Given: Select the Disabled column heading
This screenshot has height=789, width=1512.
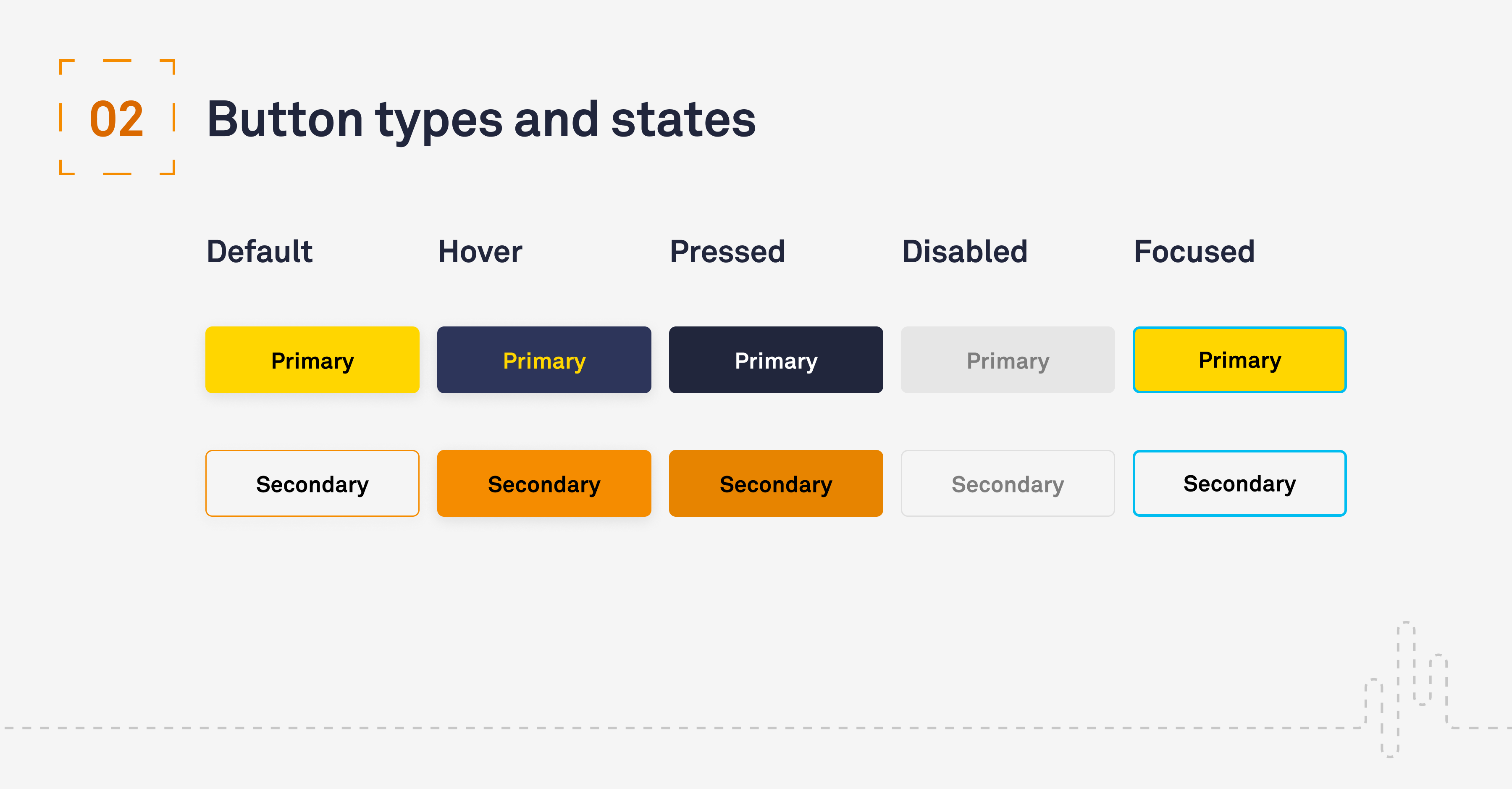Looking at the screenshot, I should (x=964, y=252).
